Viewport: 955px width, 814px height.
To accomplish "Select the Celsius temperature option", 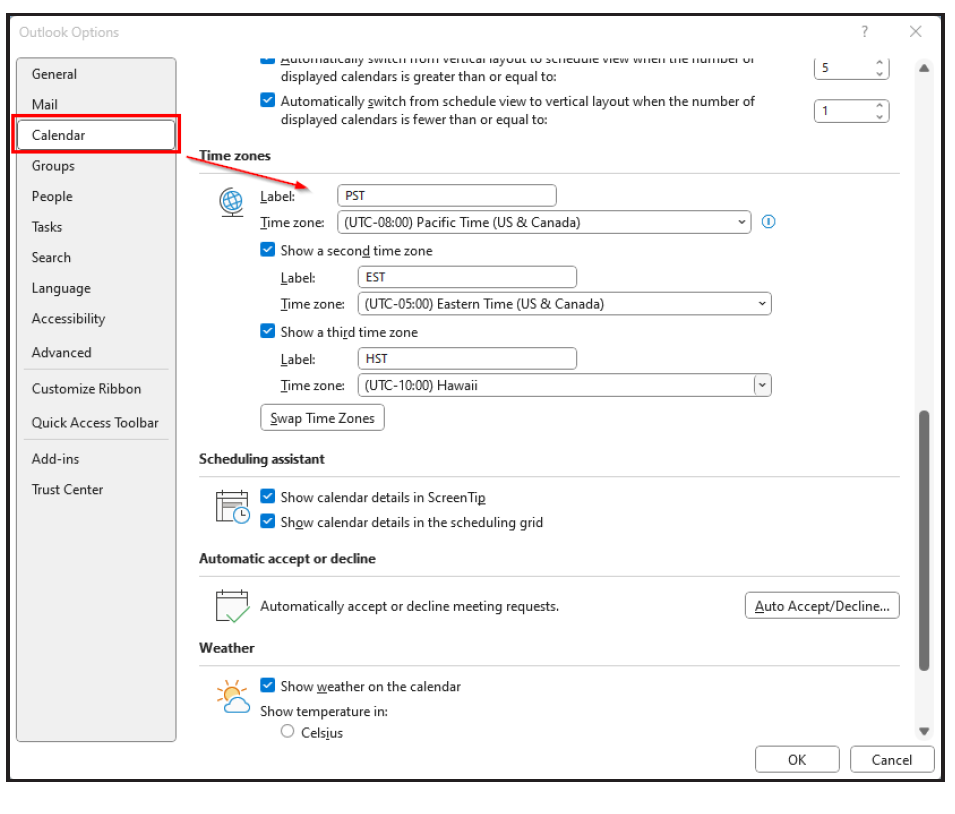I will click(x=288, y=732).
